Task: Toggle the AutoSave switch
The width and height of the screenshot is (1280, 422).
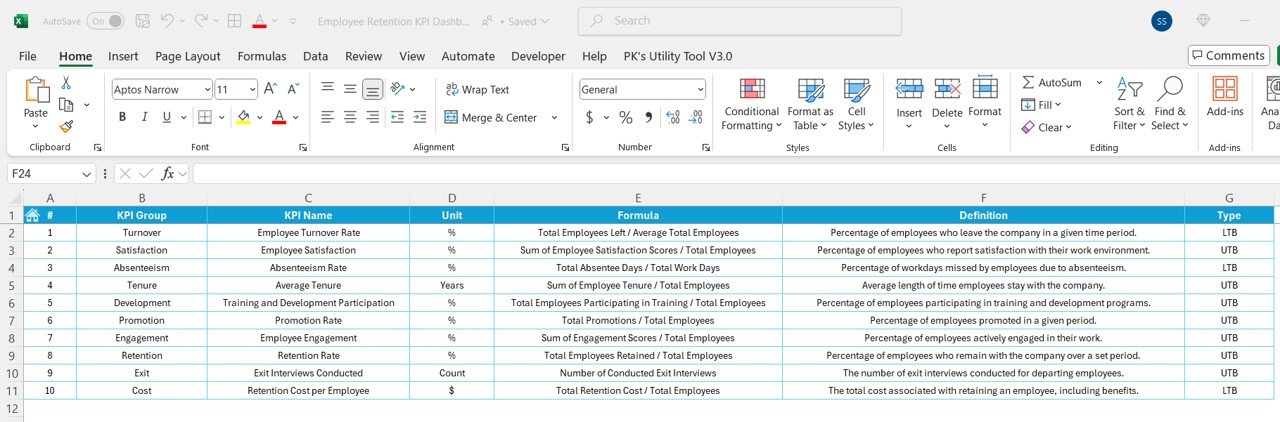Action: tap(105, 21)
